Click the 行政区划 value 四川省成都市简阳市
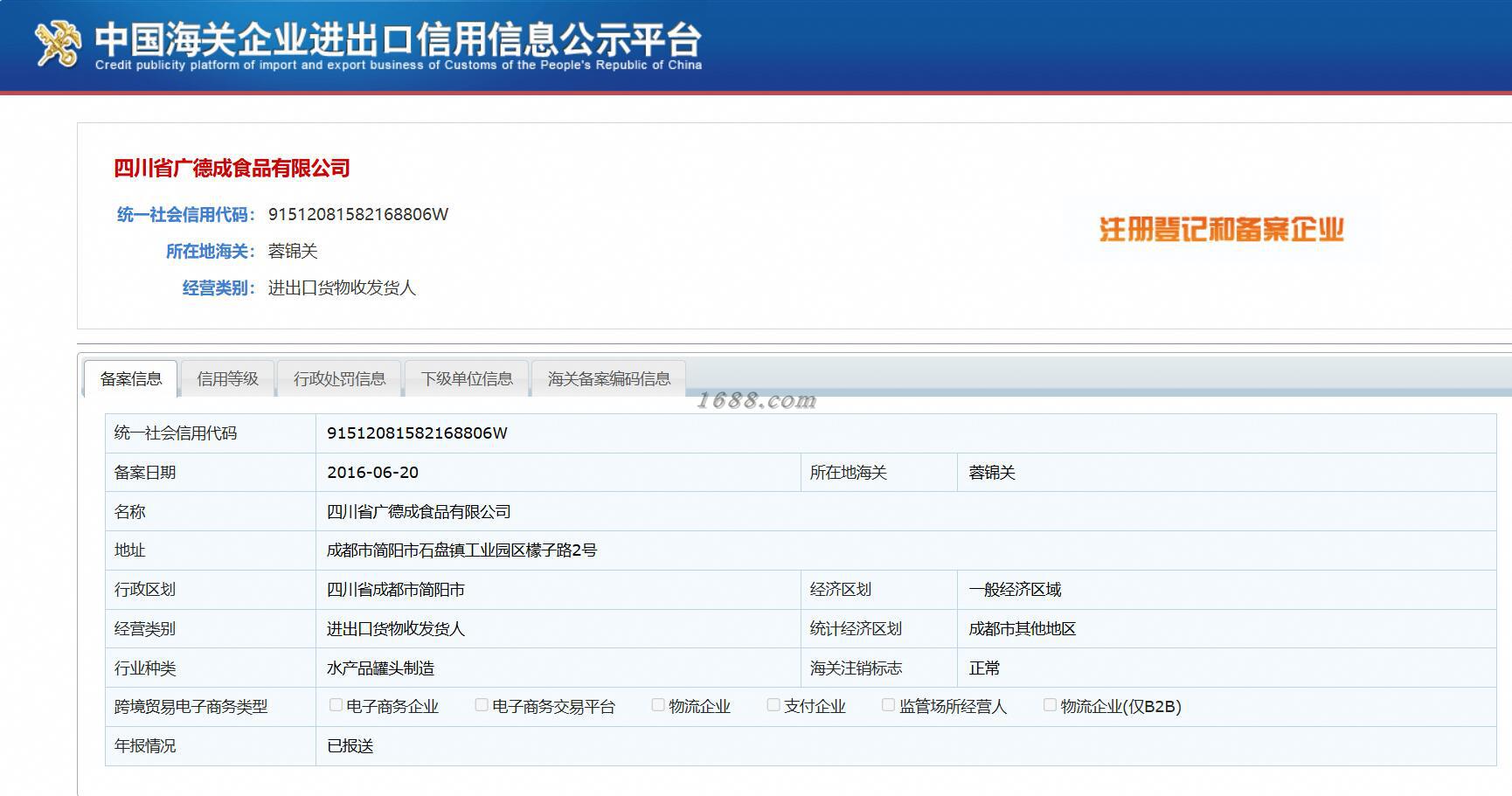The width and height of the screenshot is (1512, 796). [396, 589]
